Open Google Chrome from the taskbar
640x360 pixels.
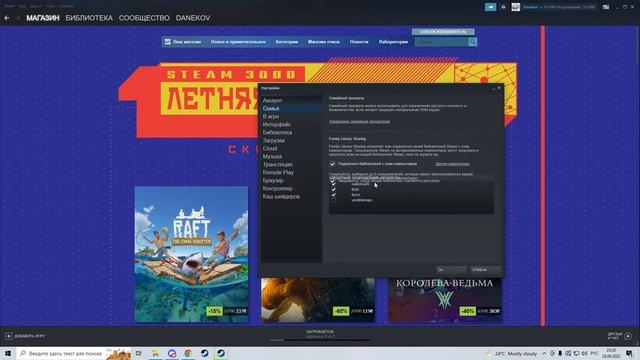tap(188, 353)
